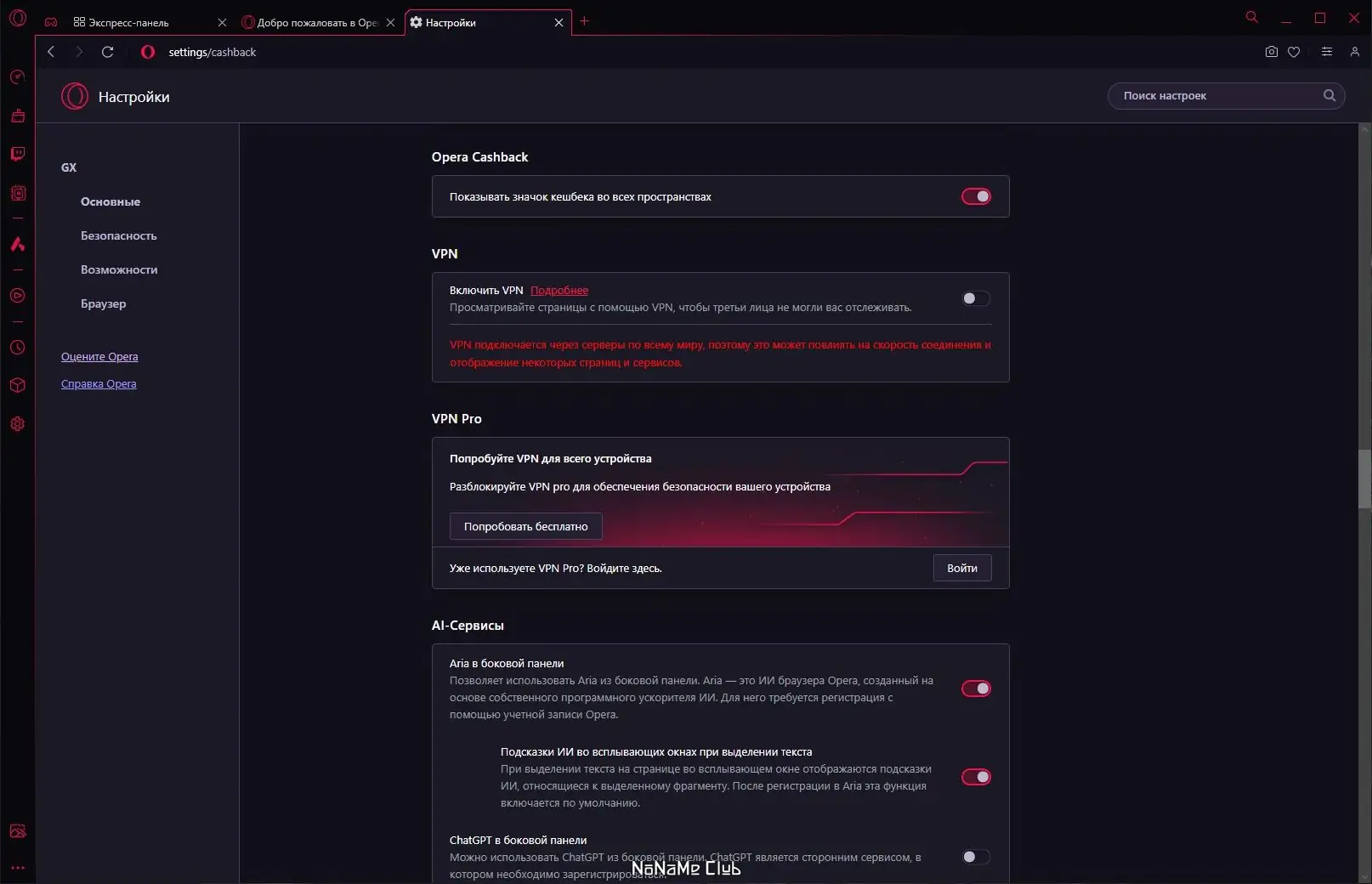Image resolution: width=1372 pixels, height=884 pixels.
Task: Click the GX Corner gamepad icon
Action: pos(51,22)
